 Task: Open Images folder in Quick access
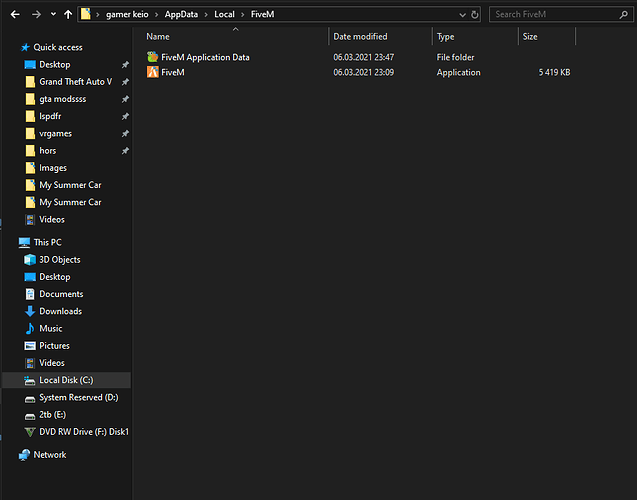[53, 168]
